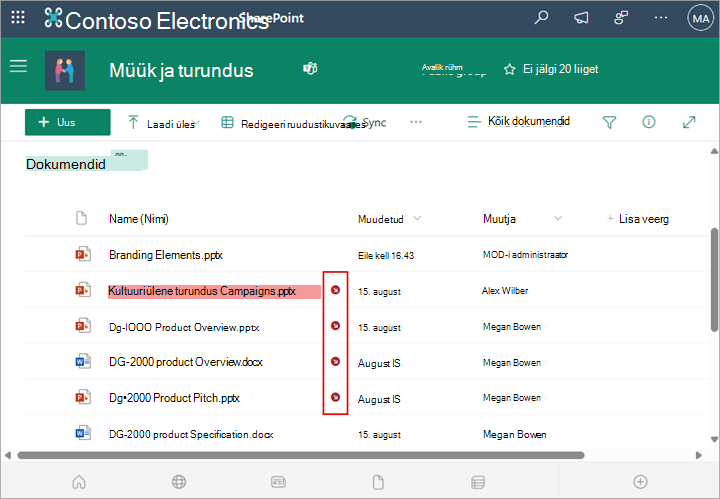The width and height of the screenshot is (720, 499).
Task: Click checked-out icon of Kultuuriülene turundus row
Action: (336, 290)
